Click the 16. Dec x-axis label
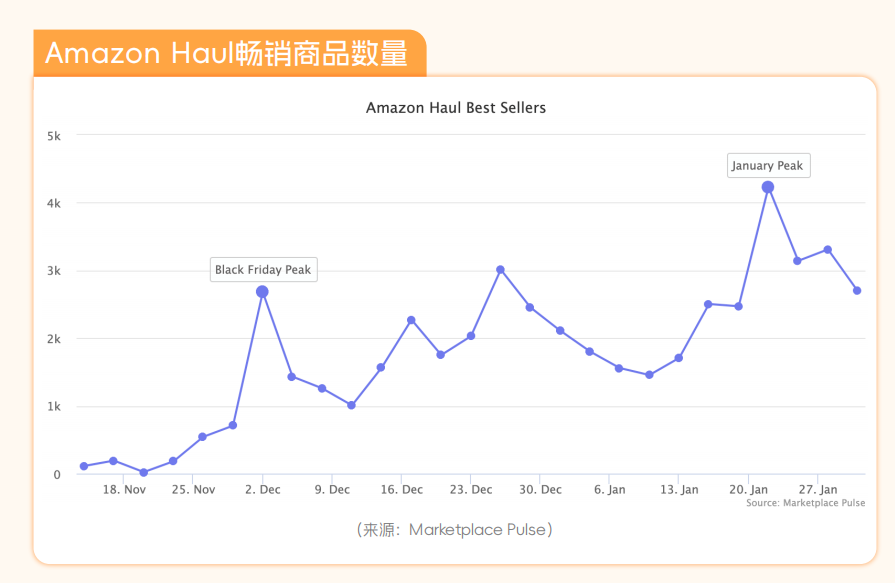The height and width of the screenshot is (583, 895). (x=402, y=489)
